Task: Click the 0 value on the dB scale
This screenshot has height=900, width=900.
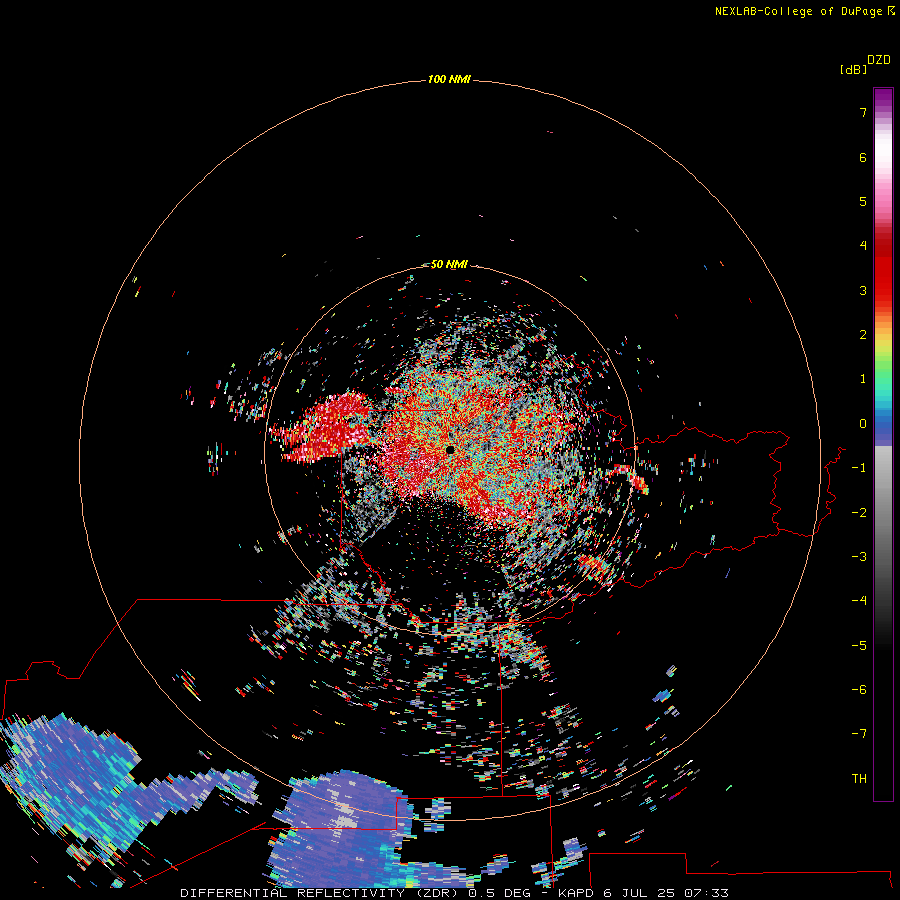Action: pos(863,424)
